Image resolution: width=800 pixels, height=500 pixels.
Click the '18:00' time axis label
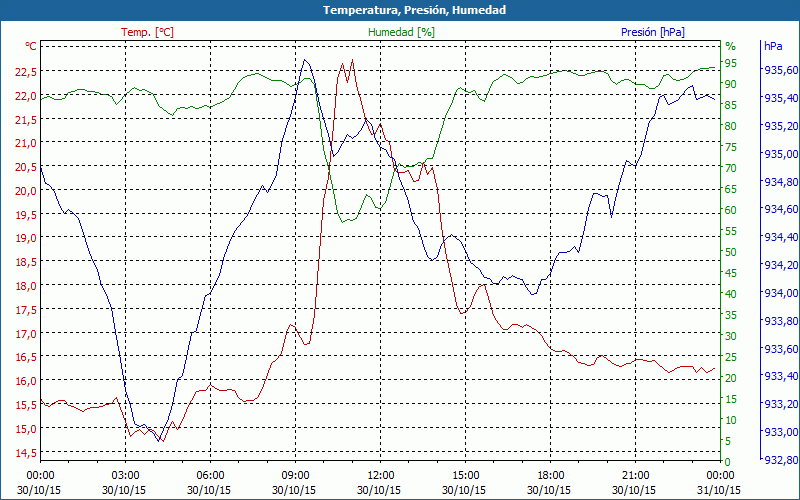[551, 476]
